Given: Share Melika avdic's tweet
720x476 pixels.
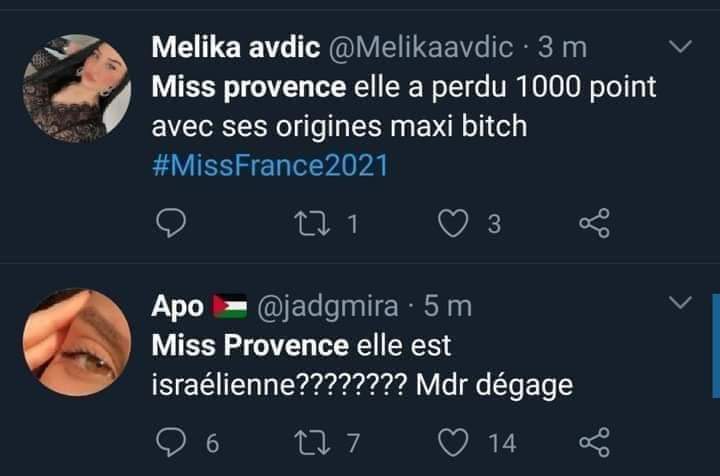Looking at the screenshot, I should coord(594,226).
